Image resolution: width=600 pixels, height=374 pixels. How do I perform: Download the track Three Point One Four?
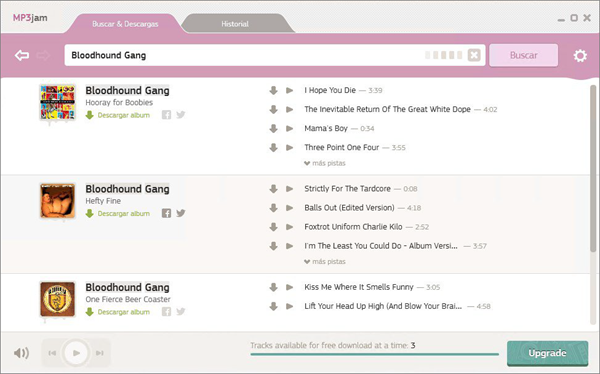coord(273,147)
